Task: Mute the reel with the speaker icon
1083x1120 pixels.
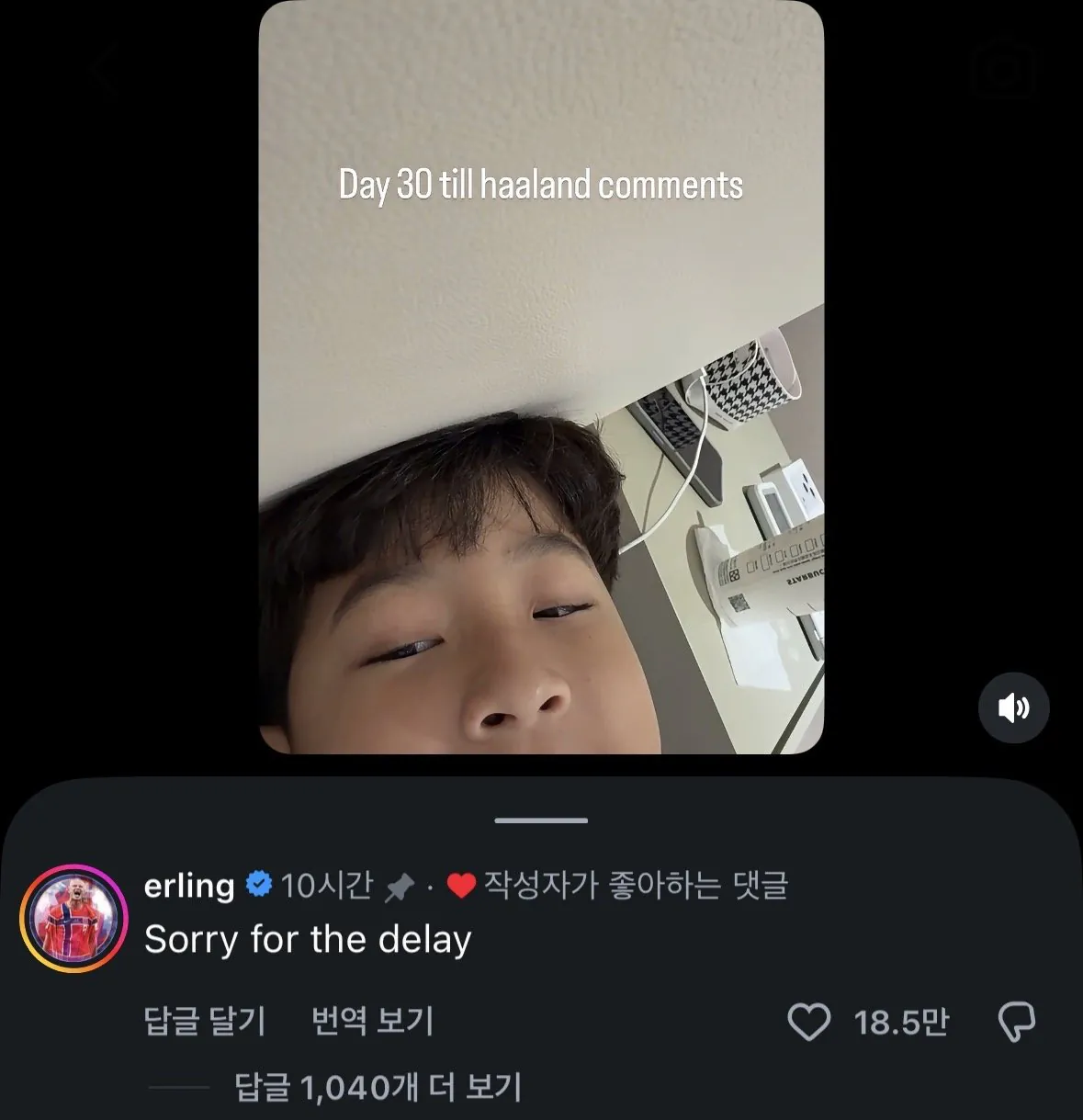Action: tap(1013, 707)
